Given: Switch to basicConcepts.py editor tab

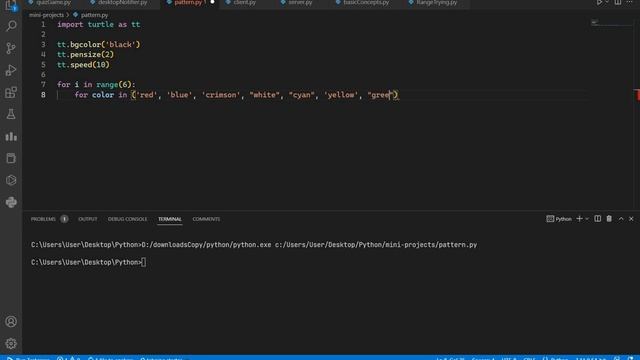Looking at the screenshot, I should [x=366, y=2].
